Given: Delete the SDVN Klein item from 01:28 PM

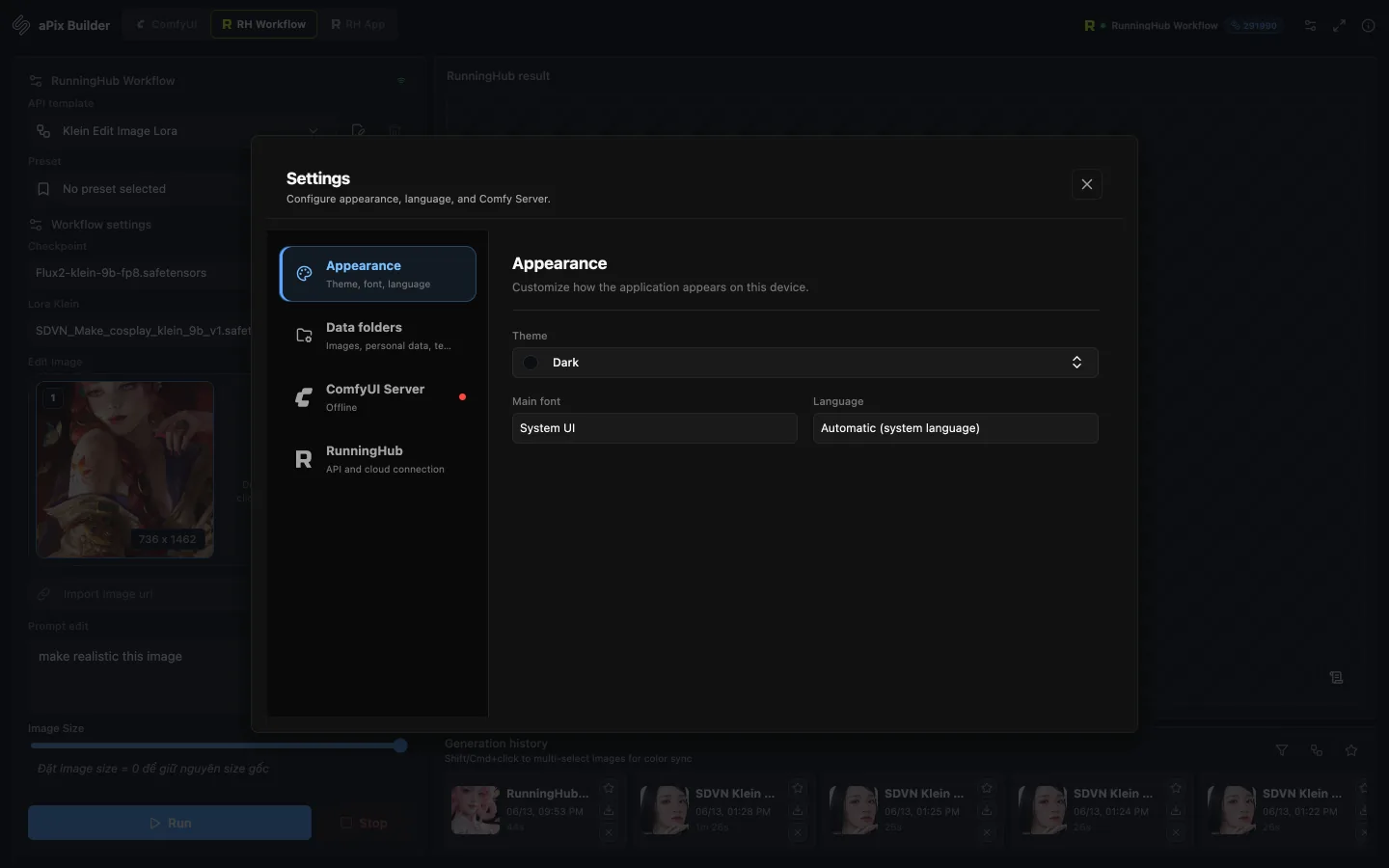Looking at the screenshot, I should (x=798, y=832).
